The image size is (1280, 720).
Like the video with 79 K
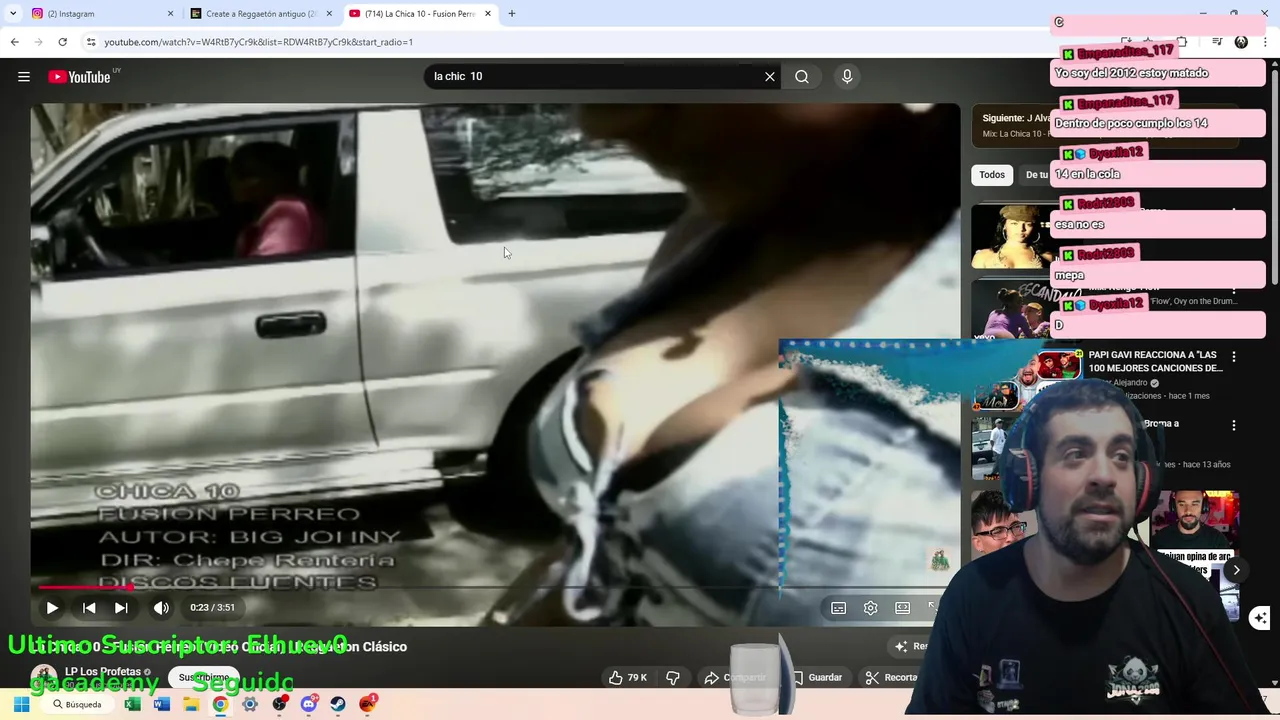[627, 677]
